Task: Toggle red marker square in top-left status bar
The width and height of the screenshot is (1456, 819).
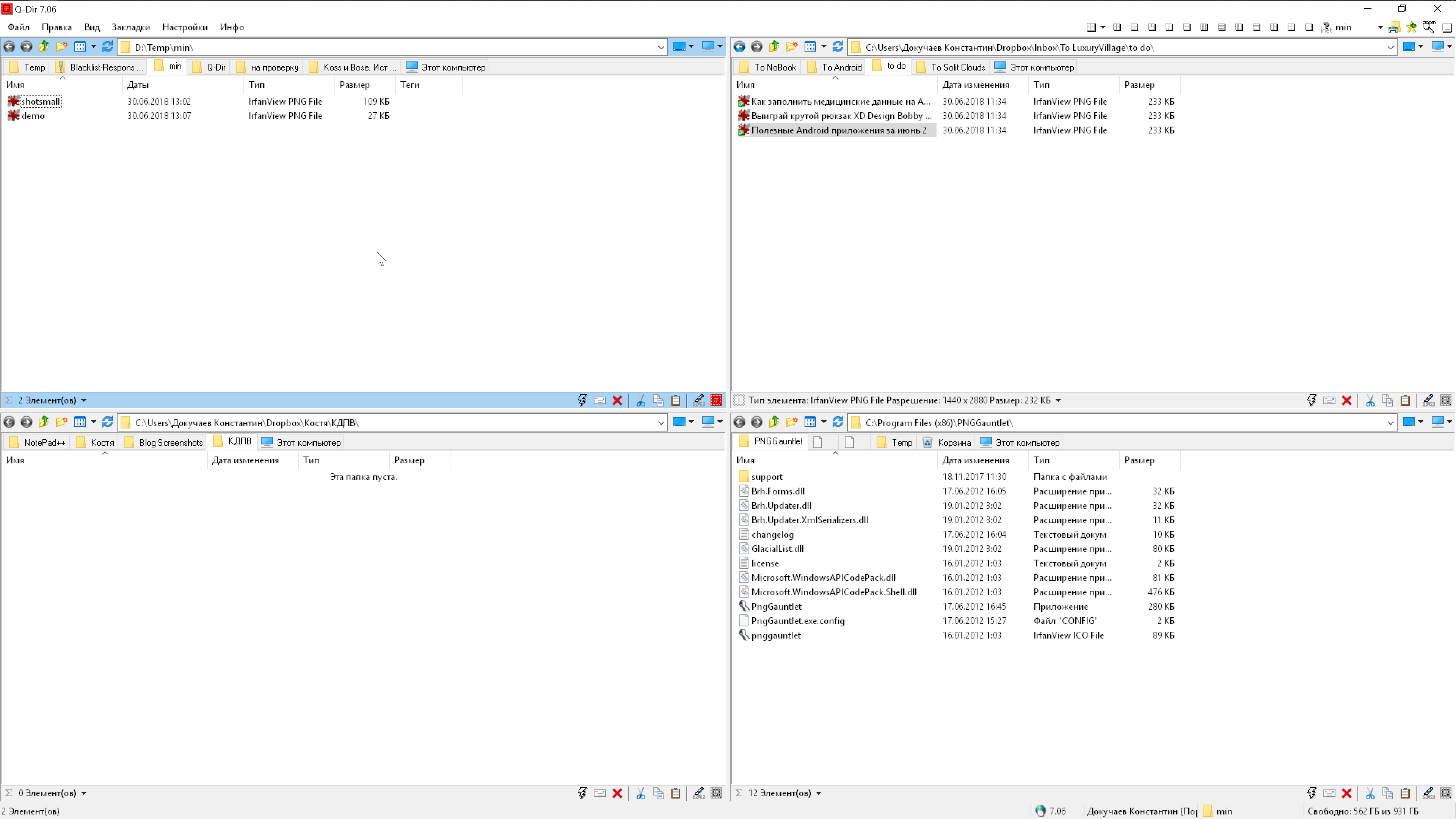Action: (x=716, y=400)
